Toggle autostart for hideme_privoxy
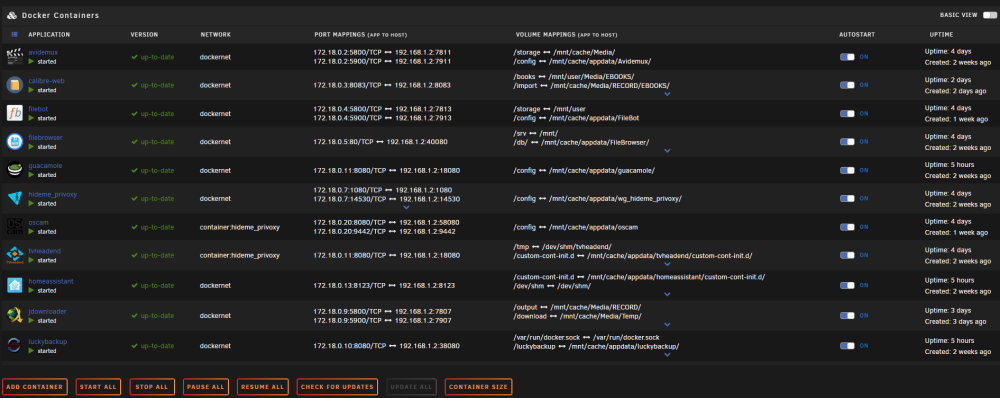Screen dimensions: 1000x398 coord(847,198)
